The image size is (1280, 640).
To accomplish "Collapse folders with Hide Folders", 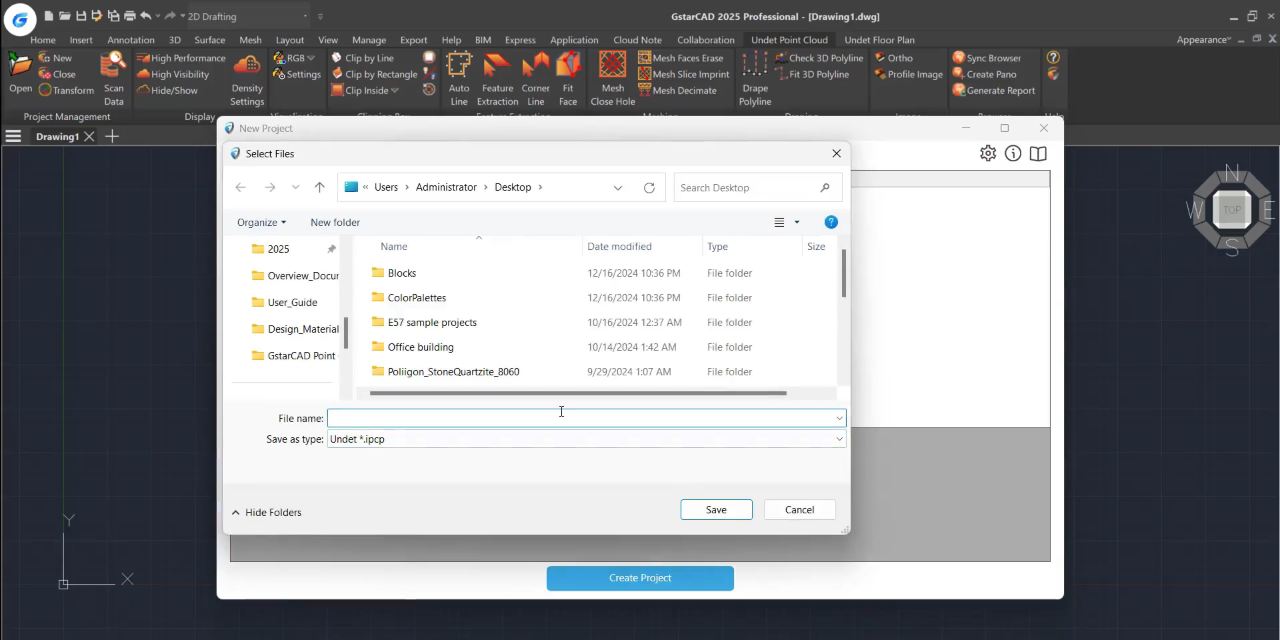I will click(266, 512).
